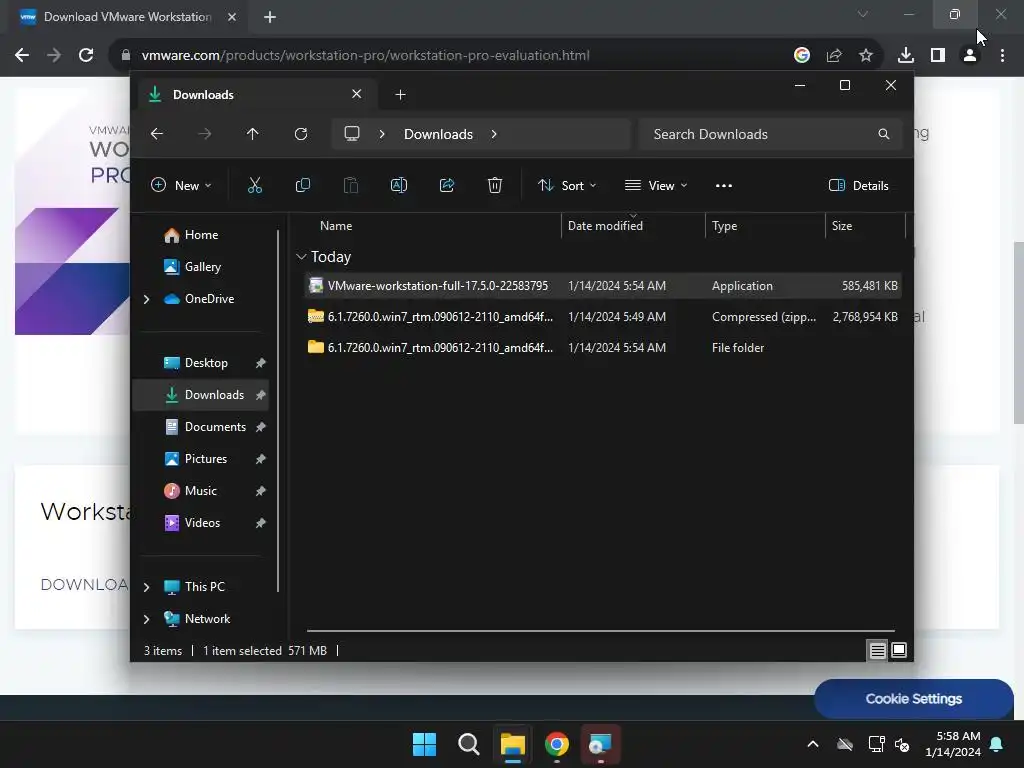
Task: Expand Network in navigation pane
Action: point(146,619)
